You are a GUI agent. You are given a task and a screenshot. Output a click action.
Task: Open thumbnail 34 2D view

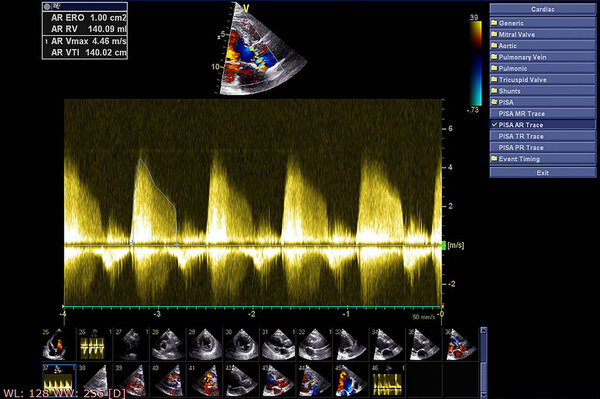(x=388, y=344)
